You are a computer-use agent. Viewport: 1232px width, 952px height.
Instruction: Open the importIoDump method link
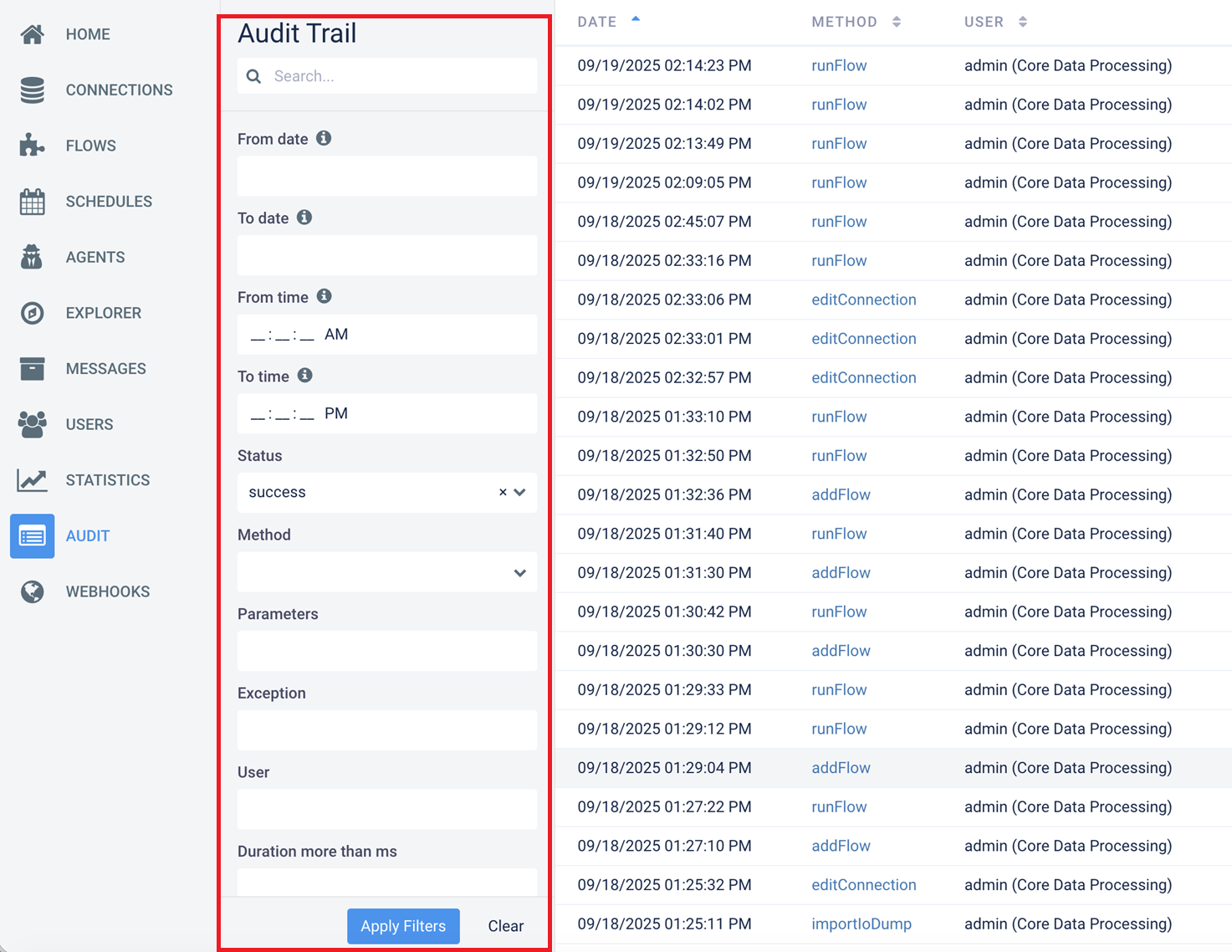[861, 924]
